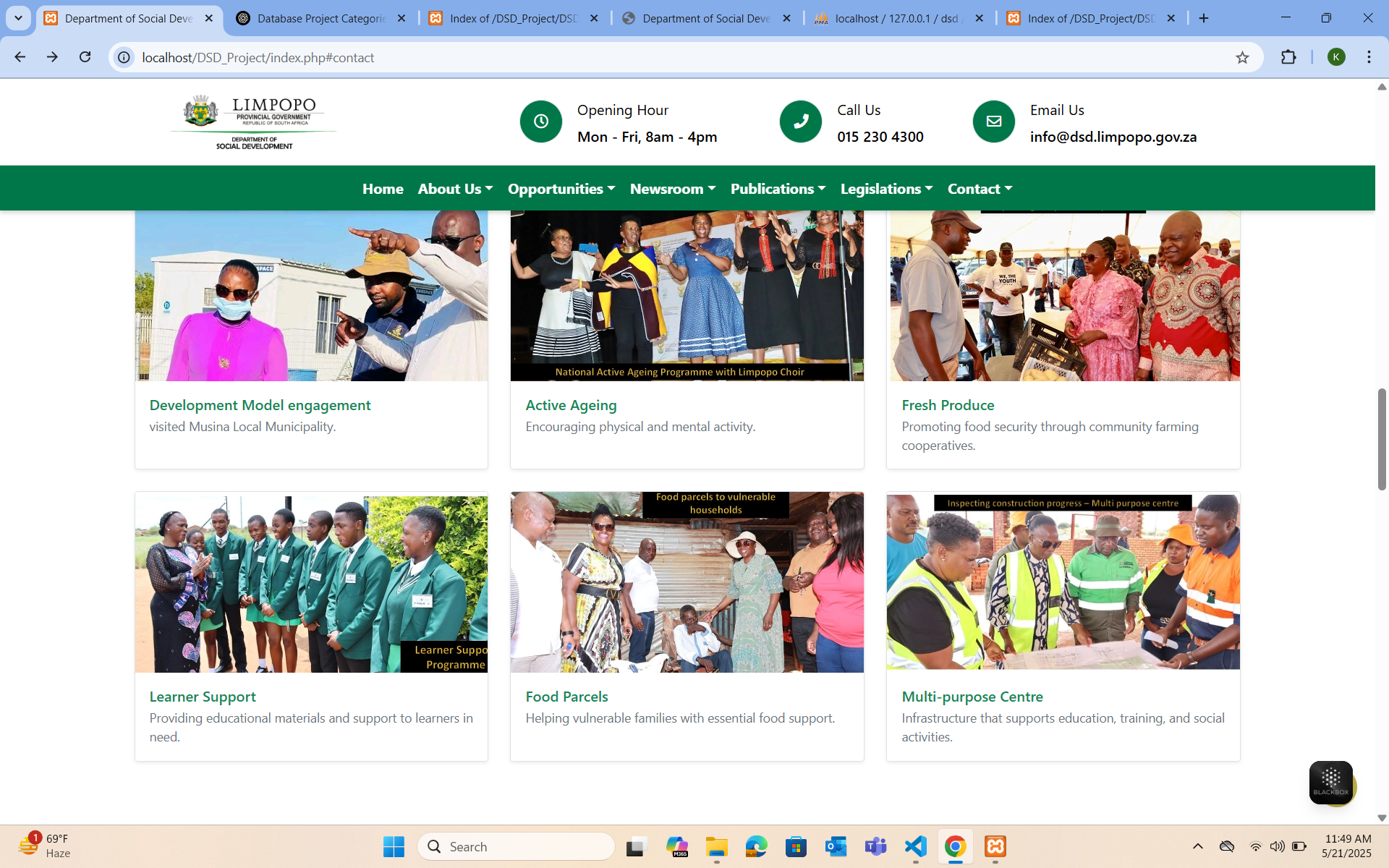Open the XAMPP icon in the taskbar
This screenshot has height=868, width=1389.
(x=995, y=846)
